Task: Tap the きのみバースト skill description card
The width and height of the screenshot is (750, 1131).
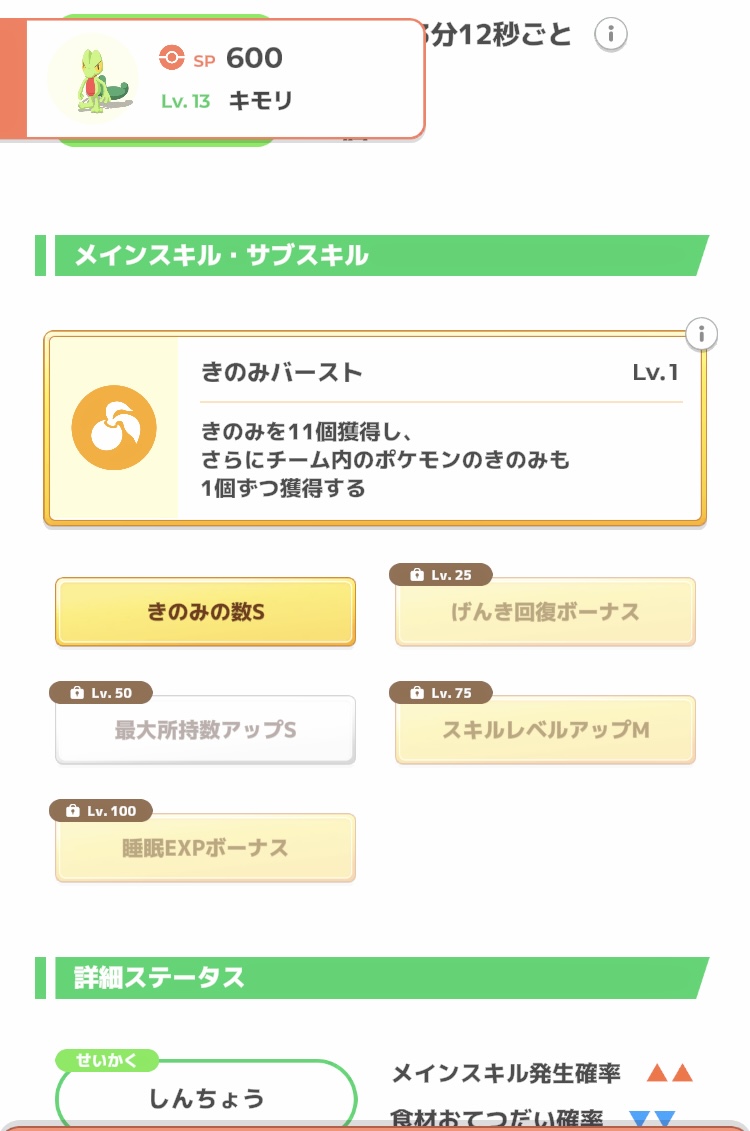Action: (374, 428)
